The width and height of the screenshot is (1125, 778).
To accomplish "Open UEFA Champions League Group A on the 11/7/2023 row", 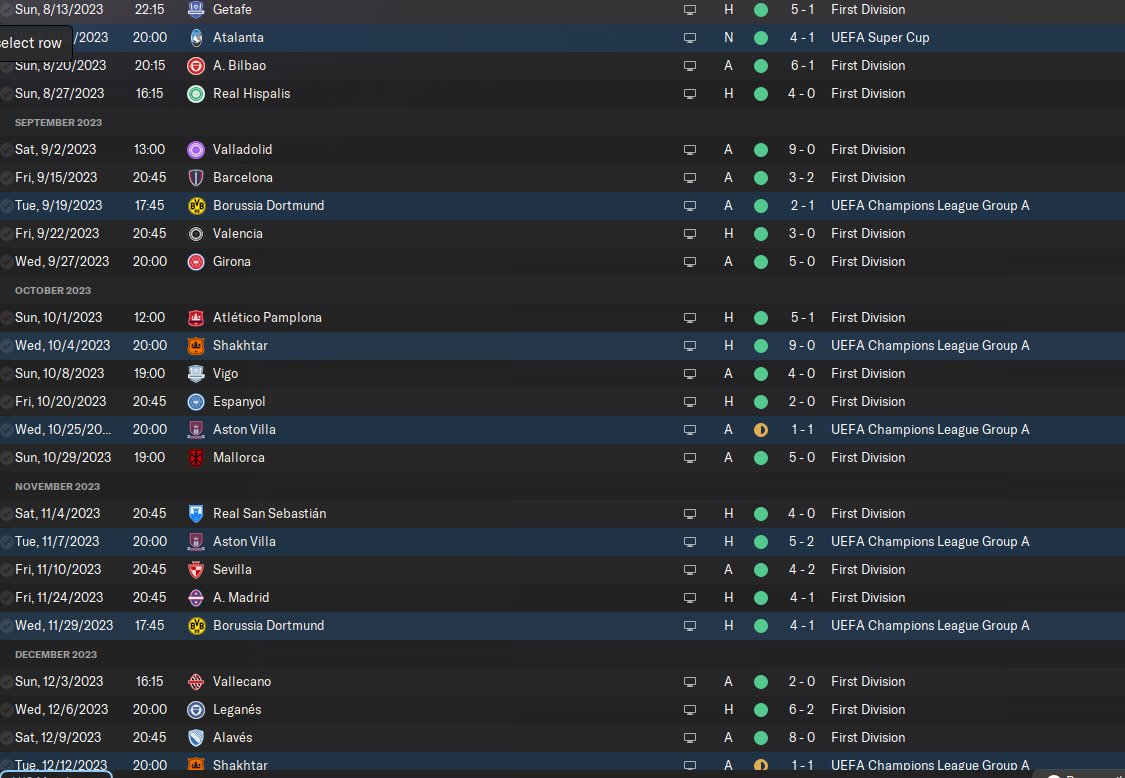I will (930, 542).
